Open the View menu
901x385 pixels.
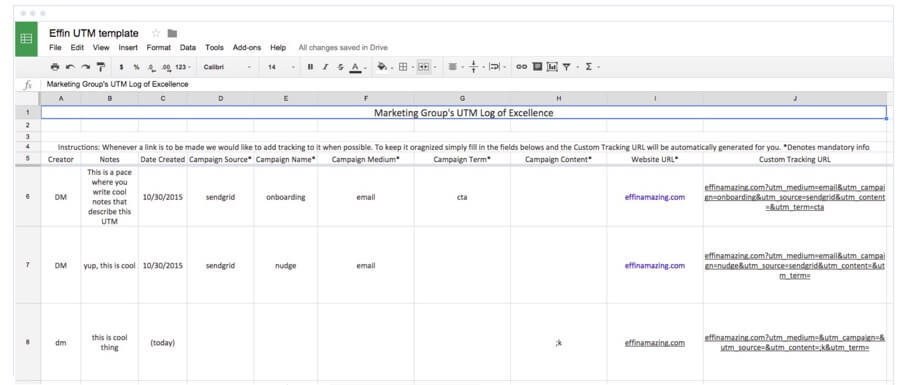pos(101,48)
